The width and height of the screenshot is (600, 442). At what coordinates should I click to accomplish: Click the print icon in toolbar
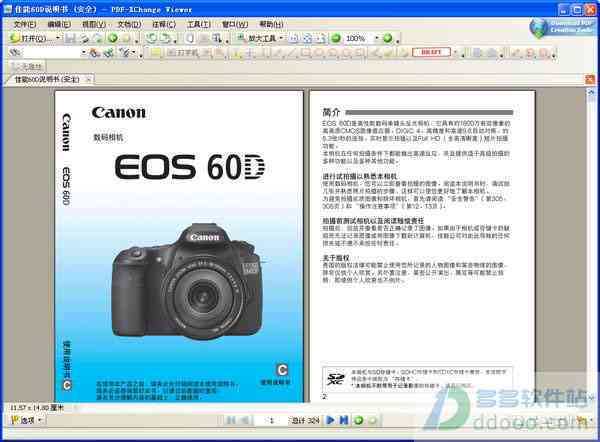84,38
